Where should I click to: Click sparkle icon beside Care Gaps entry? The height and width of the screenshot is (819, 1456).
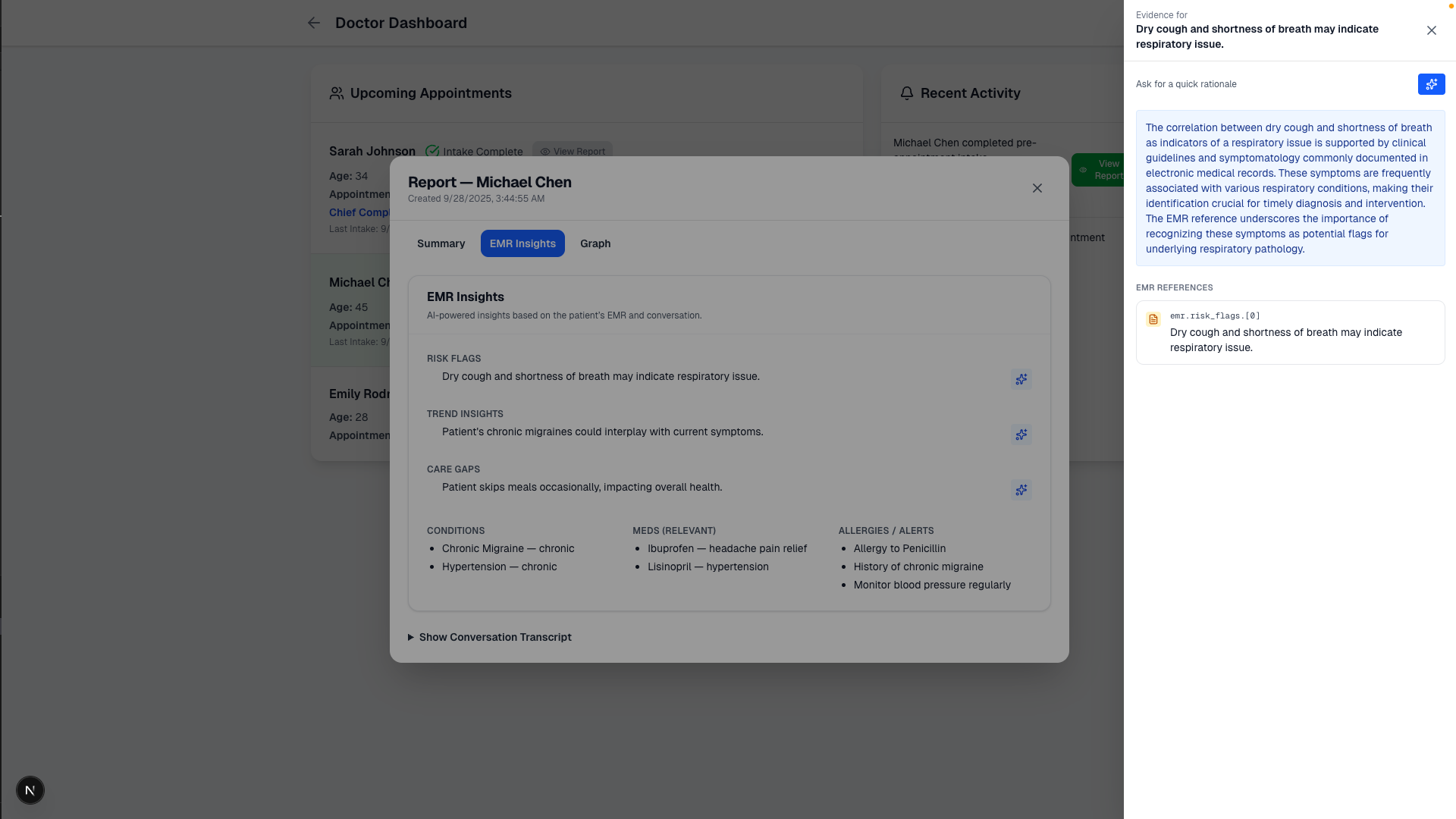(1021, 490)
